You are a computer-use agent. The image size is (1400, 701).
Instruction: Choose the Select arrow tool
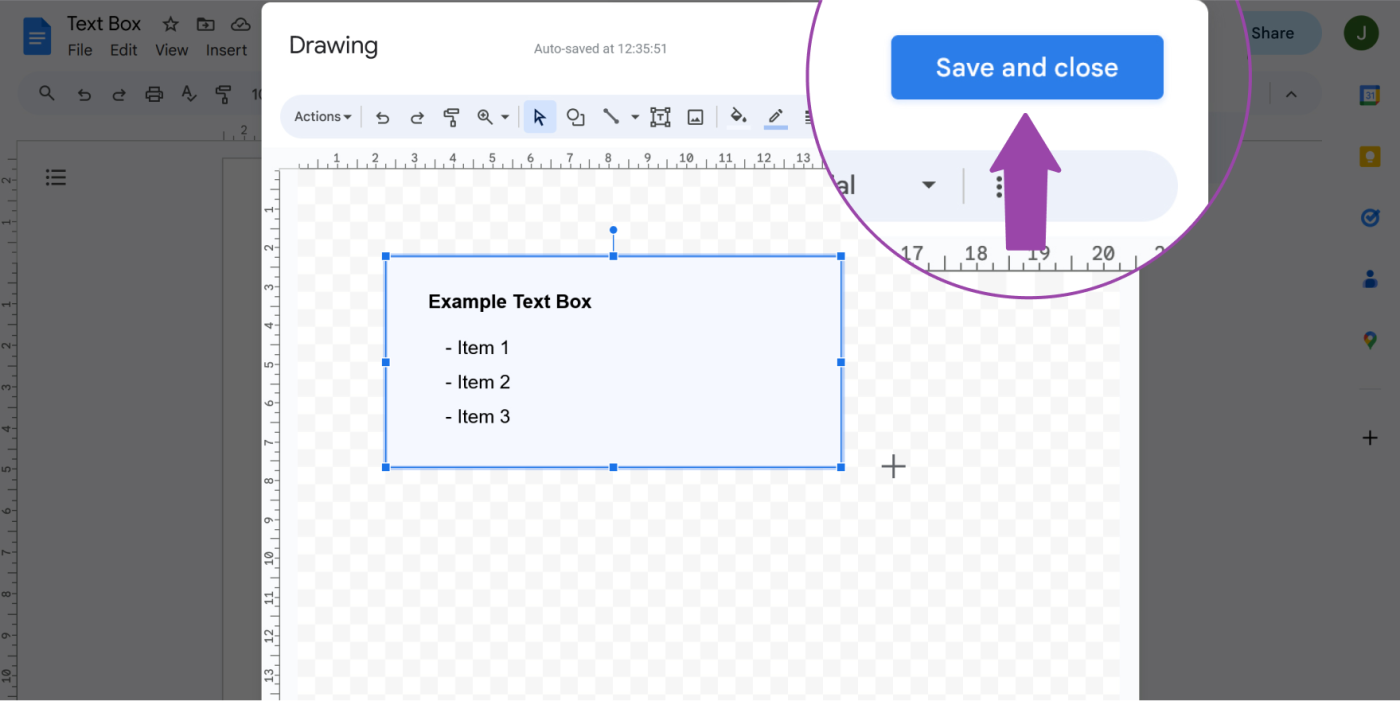(x=540, y=117)
